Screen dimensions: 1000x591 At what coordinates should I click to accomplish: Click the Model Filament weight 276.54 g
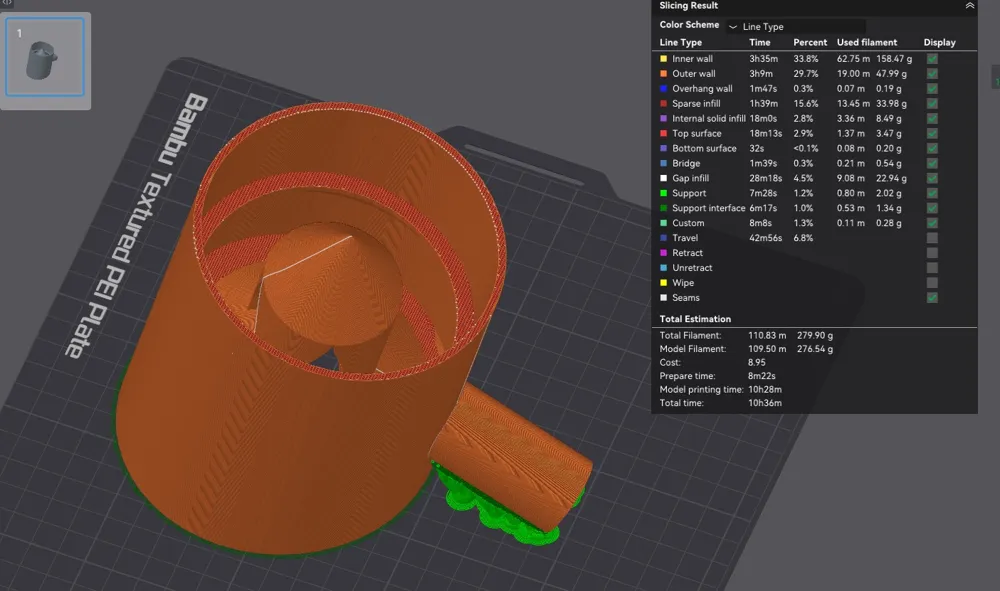point(815,349)
